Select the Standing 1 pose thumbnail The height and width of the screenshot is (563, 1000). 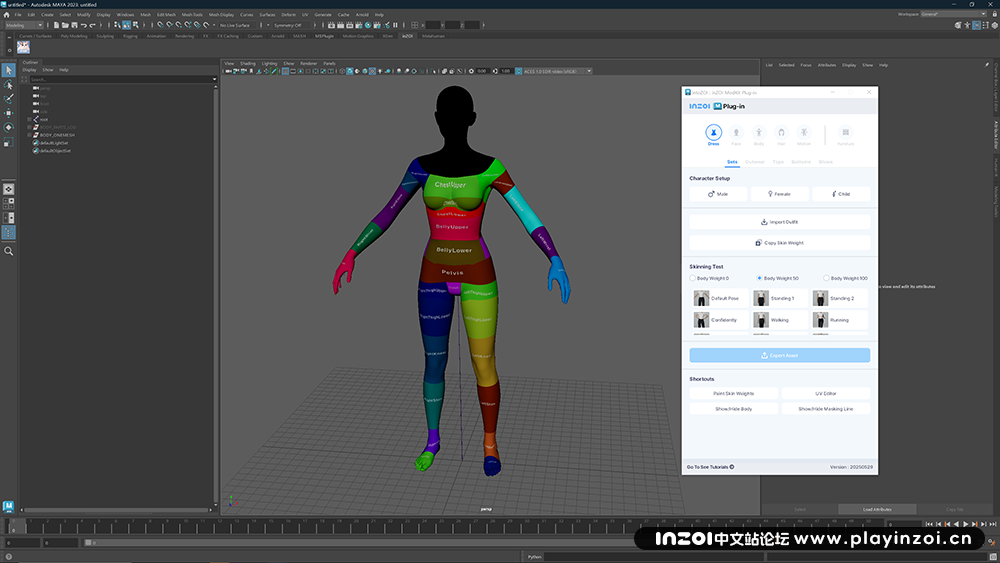click(x=761, y=298)
